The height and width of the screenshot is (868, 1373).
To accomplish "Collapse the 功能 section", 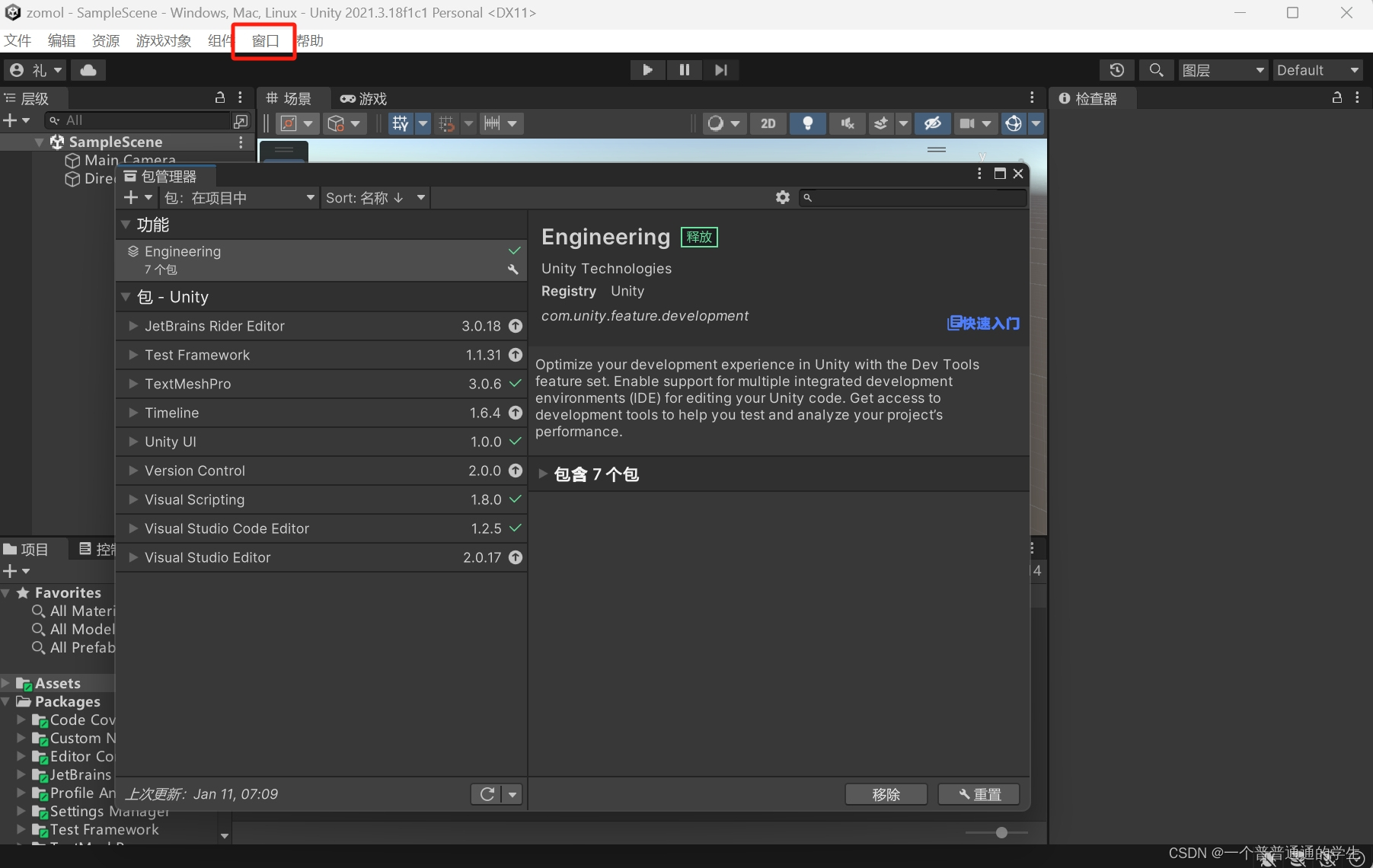I will pos(126,225).
